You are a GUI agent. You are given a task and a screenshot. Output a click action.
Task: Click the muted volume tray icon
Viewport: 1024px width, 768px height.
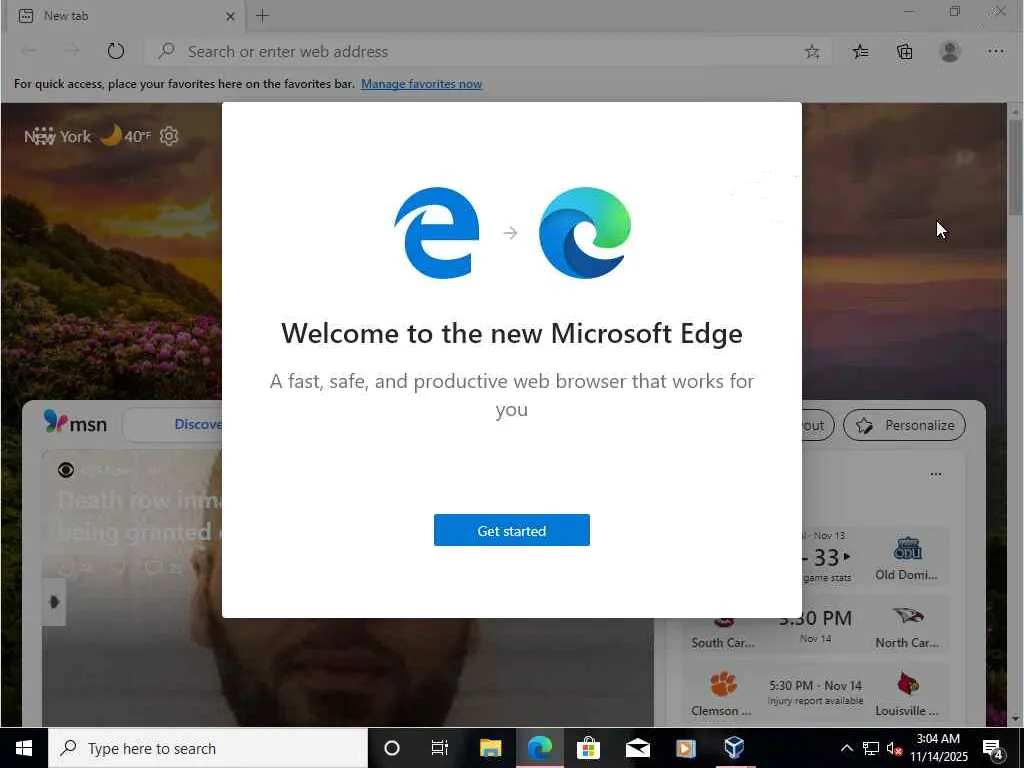coord(894,748)
